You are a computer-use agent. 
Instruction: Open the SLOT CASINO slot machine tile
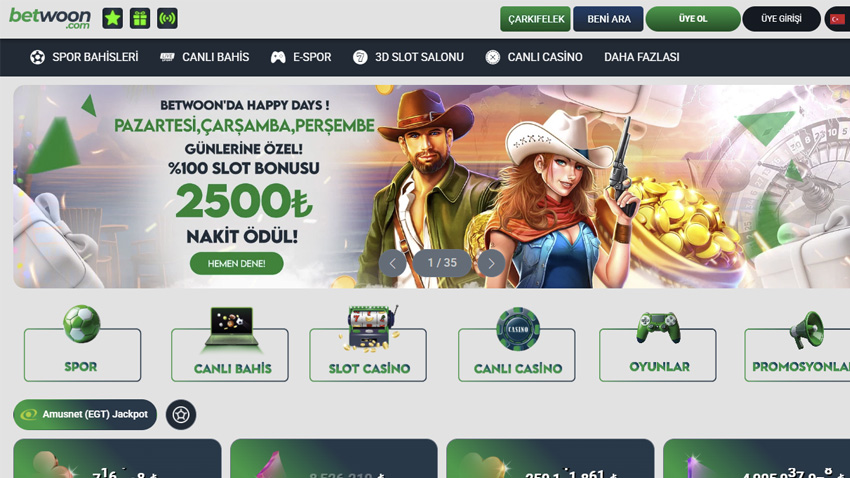tap(368, 344)
